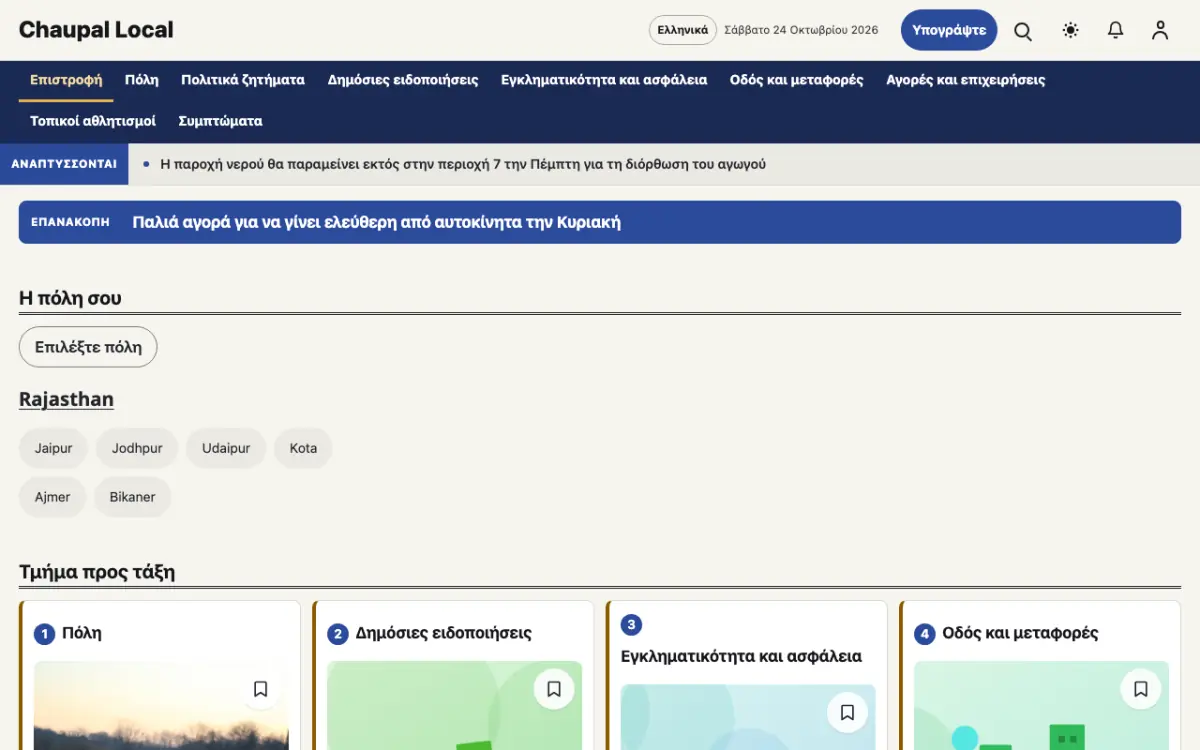Viewport: 1200px width, 750px height.
Task: Open the Πόλη section card heading
Action: [x=82, y=633]
